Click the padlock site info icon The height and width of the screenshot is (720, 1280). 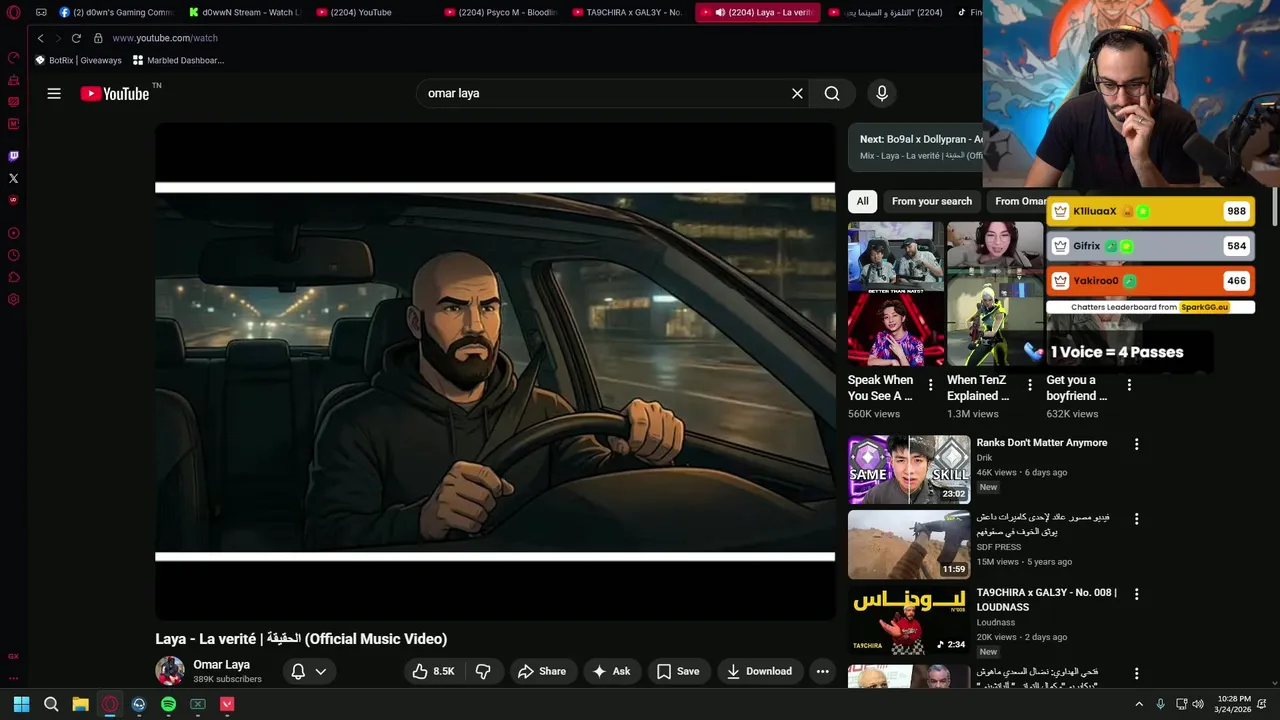click(98, 38)
